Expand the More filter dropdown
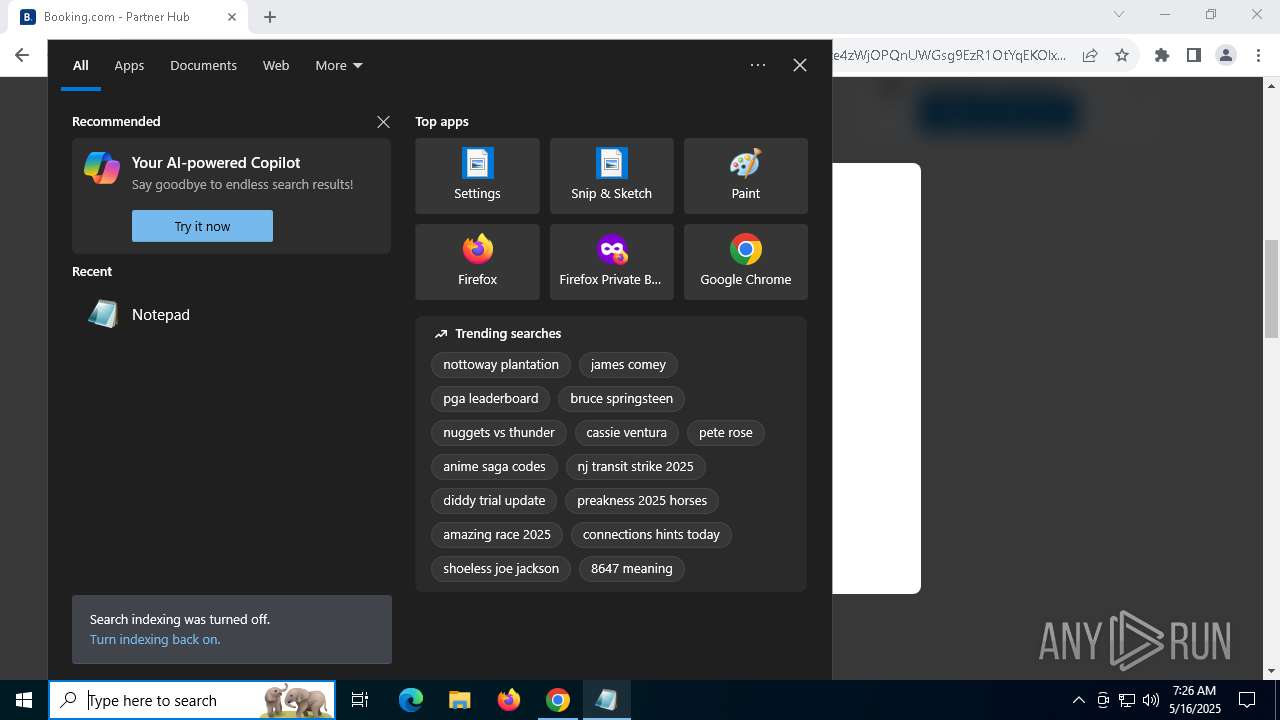This screenshot has height=720, width=1280. click(x=339, y=65)
